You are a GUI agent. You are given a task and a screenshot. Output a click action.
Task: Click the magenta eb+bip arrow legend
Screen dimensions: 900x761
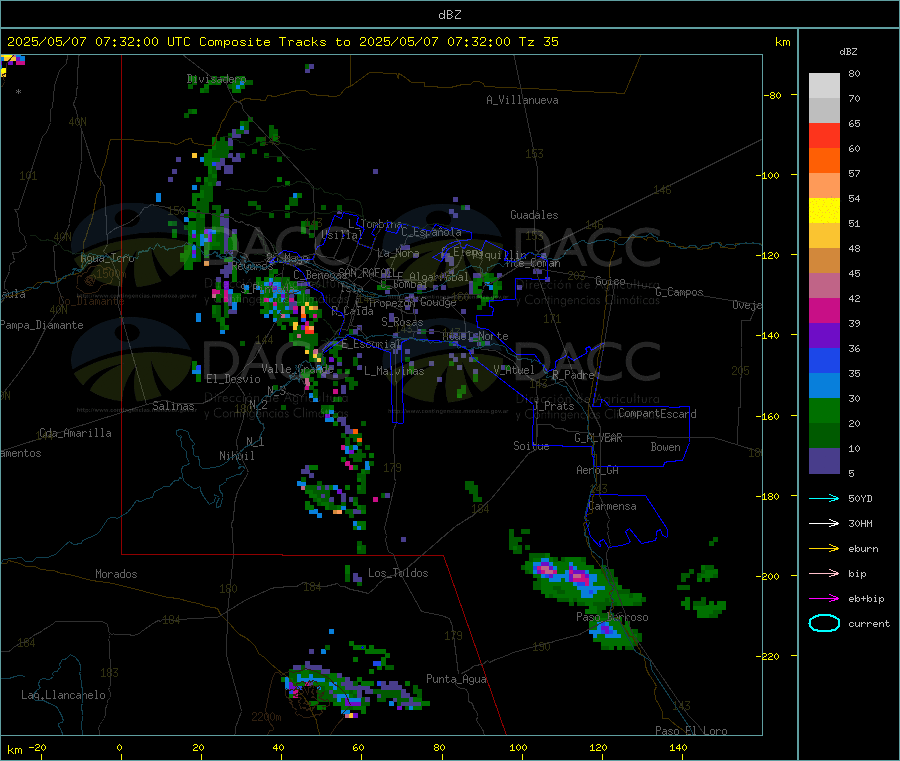point(824,599)
